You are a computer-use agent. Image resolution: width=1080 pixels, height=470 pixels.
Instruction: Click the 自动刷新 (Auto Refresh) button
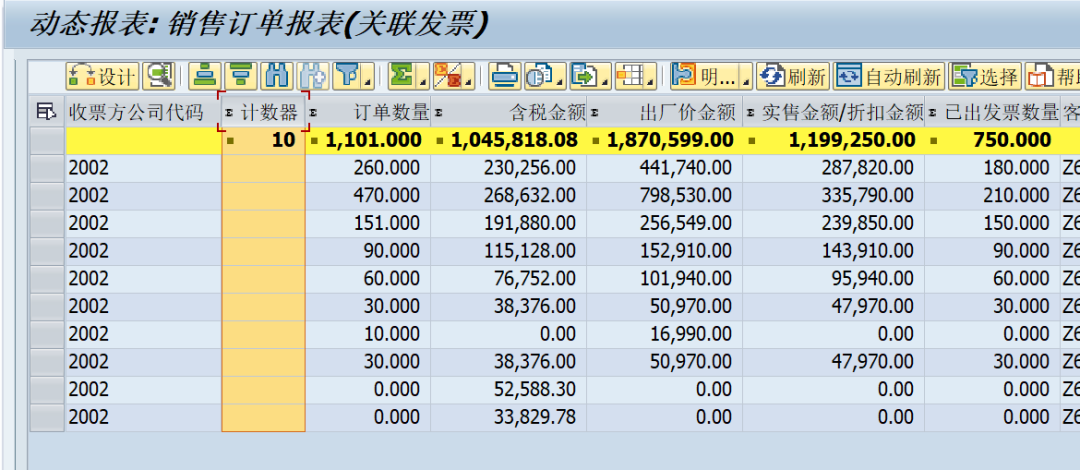889,76
